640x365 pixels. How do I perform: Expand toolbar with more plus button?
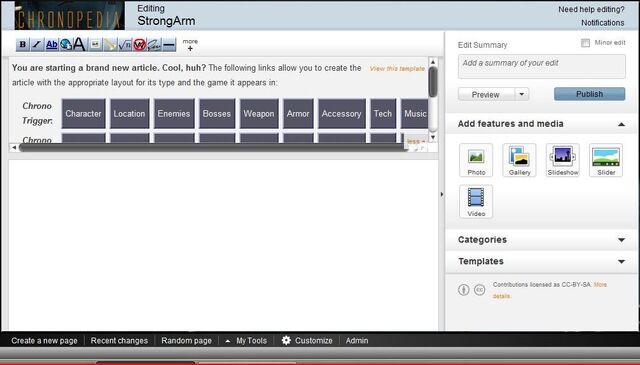point(190,45)
